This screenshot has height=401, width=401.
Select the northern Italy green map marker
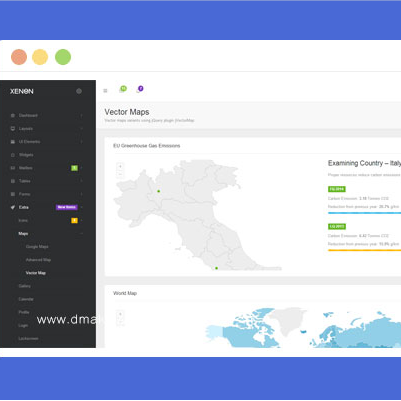[x=159, y=191]
